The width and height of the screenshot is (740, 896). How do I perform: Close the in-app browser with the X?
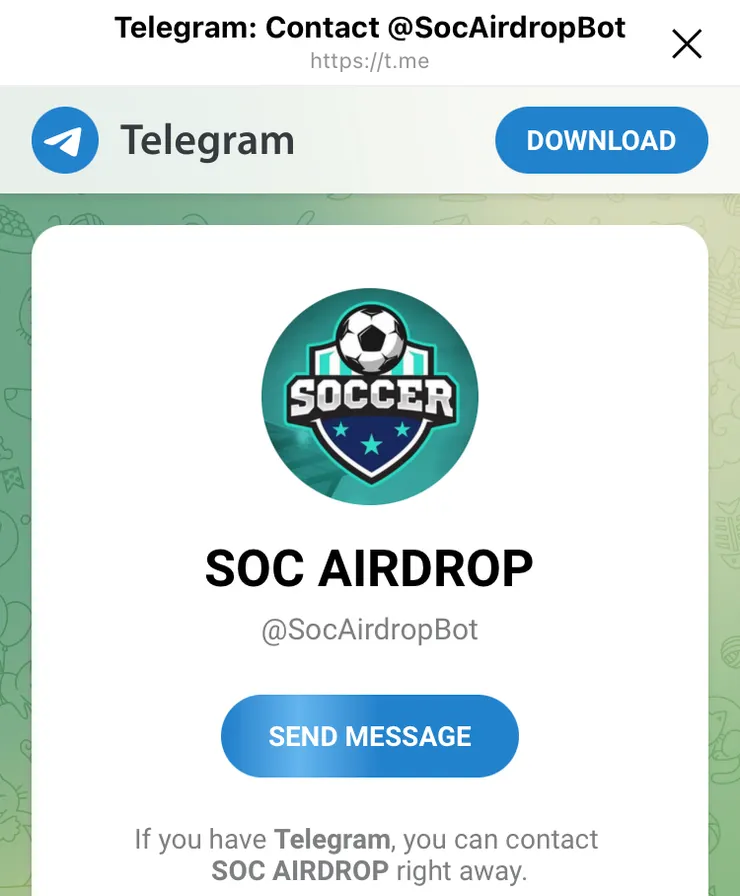[686, 44]
